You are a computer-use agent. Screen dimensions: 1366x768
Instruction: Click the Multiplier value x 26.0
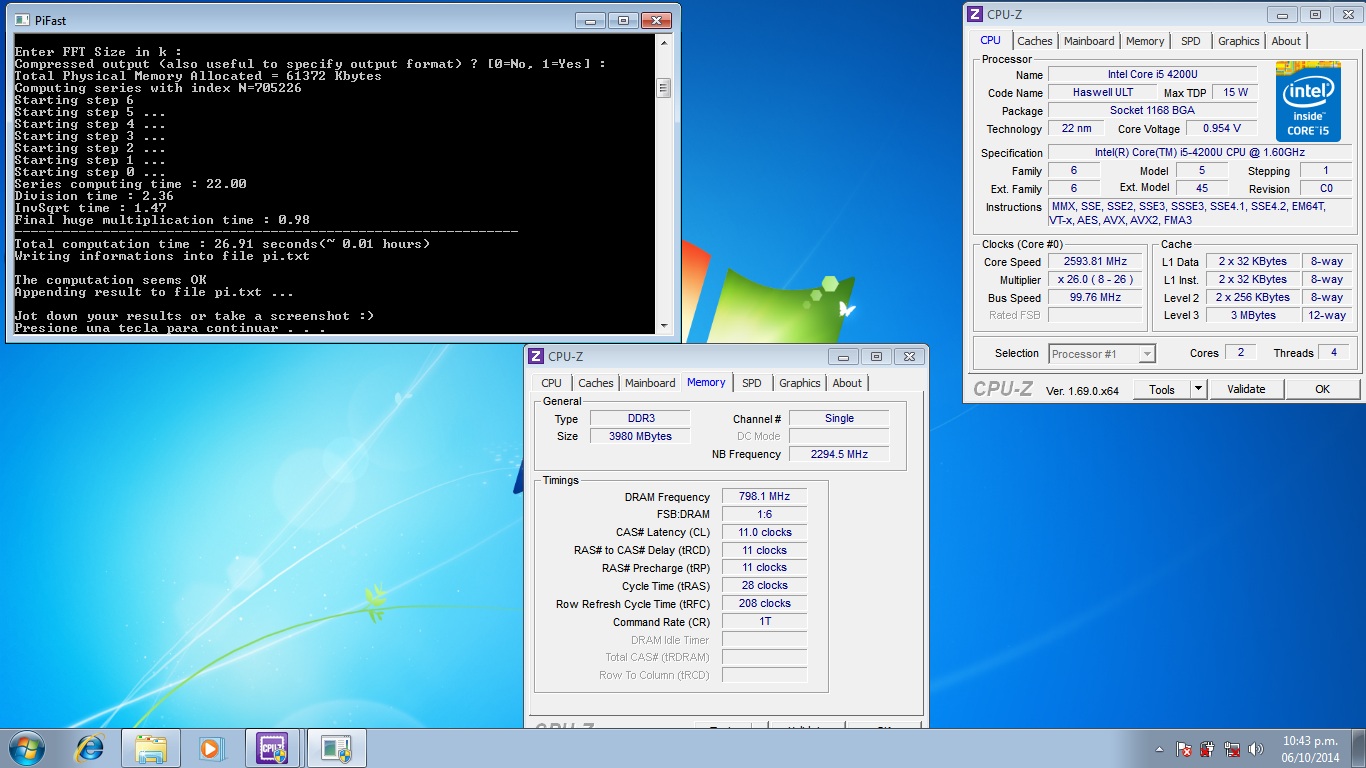[1095, 280]
